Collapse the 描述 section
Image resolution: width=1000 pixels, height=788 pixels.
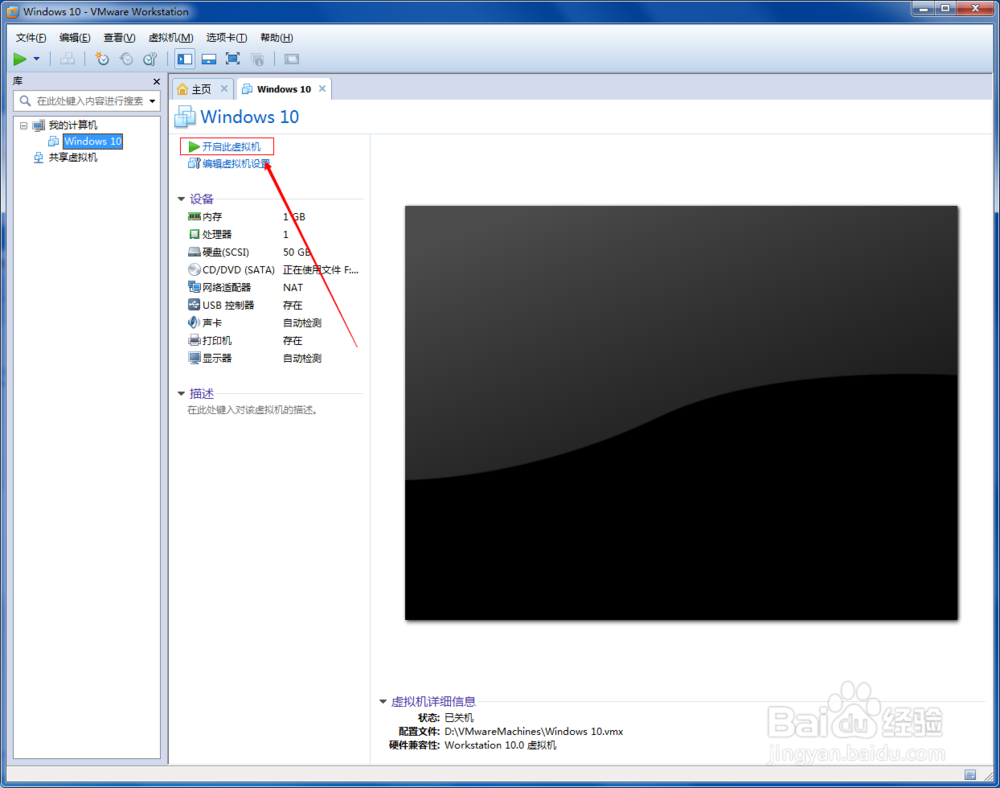181,393
